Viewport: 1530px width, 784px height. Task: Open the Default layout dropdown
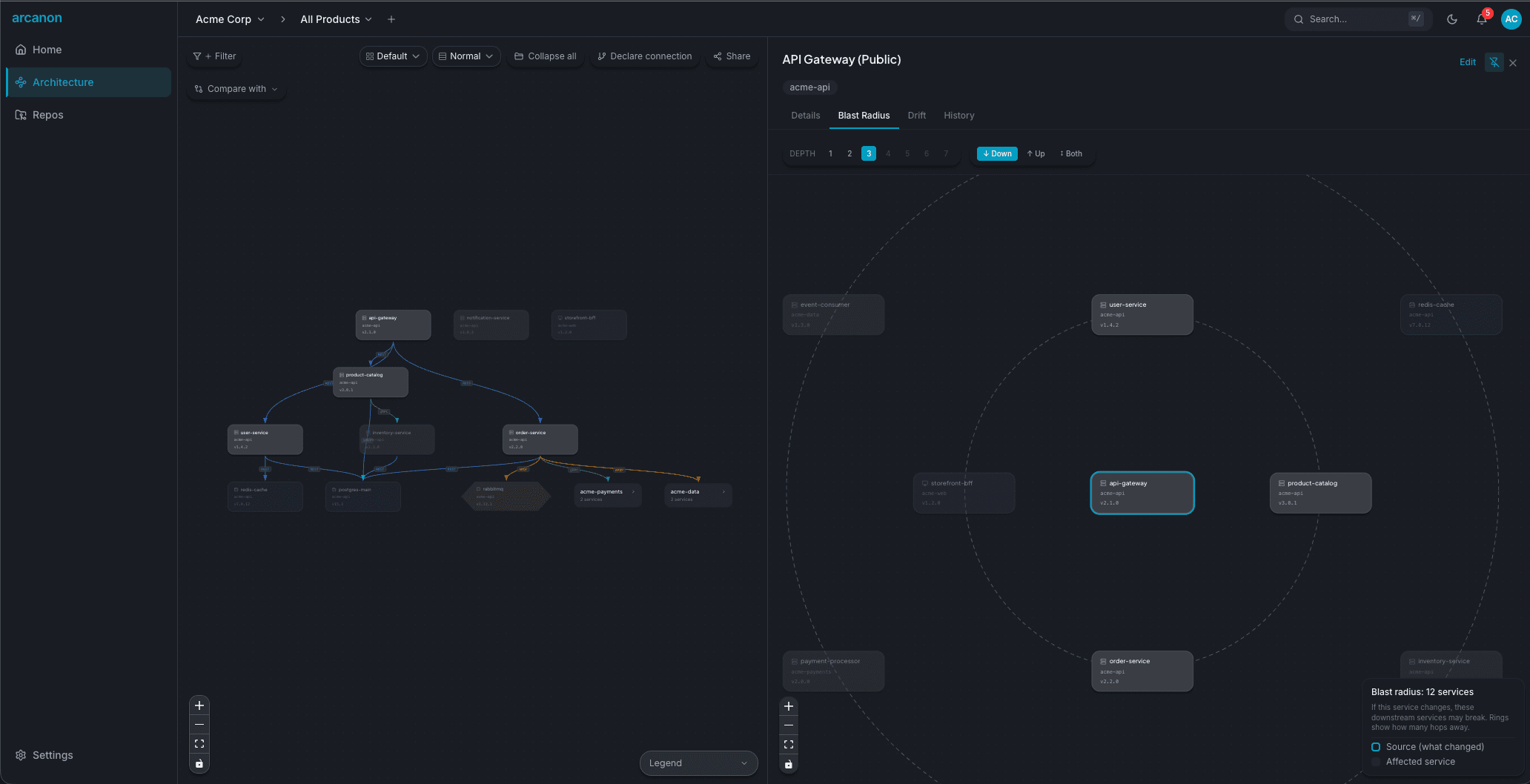click(x=393, y=56)
